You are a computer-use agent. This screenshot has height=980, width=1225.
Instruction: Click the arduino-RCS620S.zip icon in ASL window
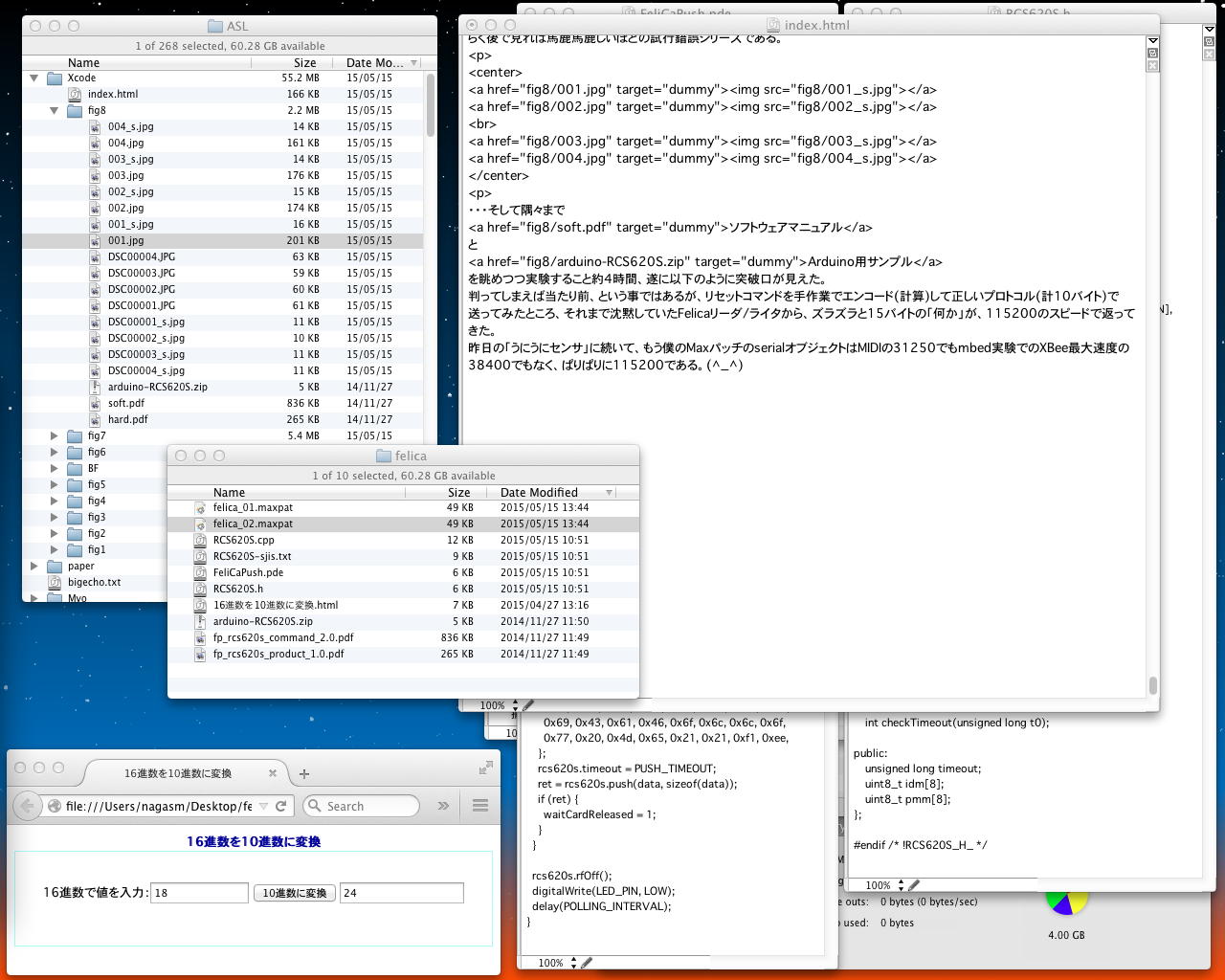95,388
